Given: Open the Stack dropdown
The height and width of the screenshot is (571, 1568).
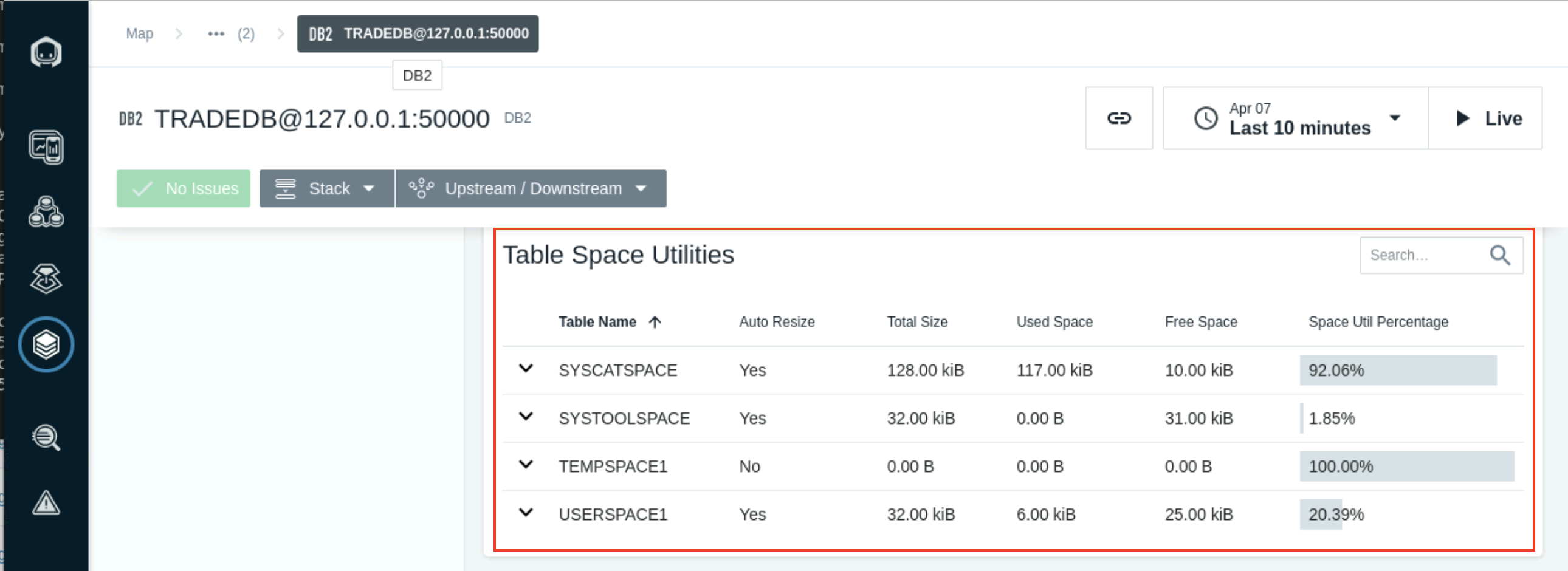Looking at the screenshot, I should 327,188.
